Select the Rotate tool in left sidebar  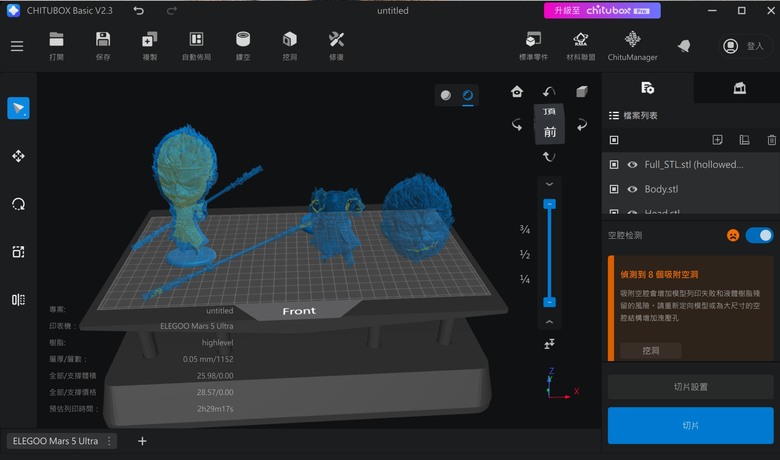tap(18, 204)
